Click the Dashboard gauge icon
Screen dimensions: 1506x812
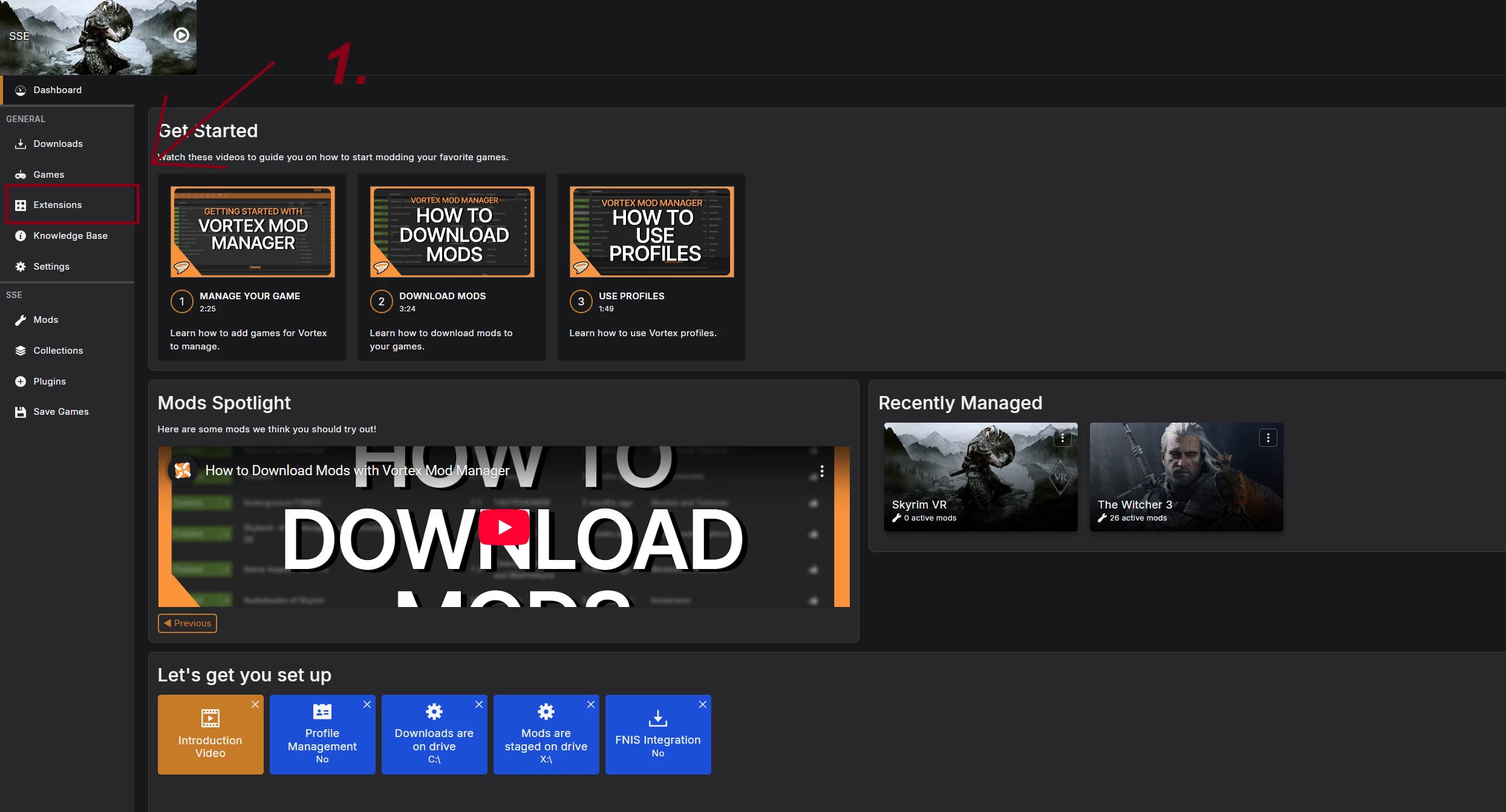(x=21, y=90)
